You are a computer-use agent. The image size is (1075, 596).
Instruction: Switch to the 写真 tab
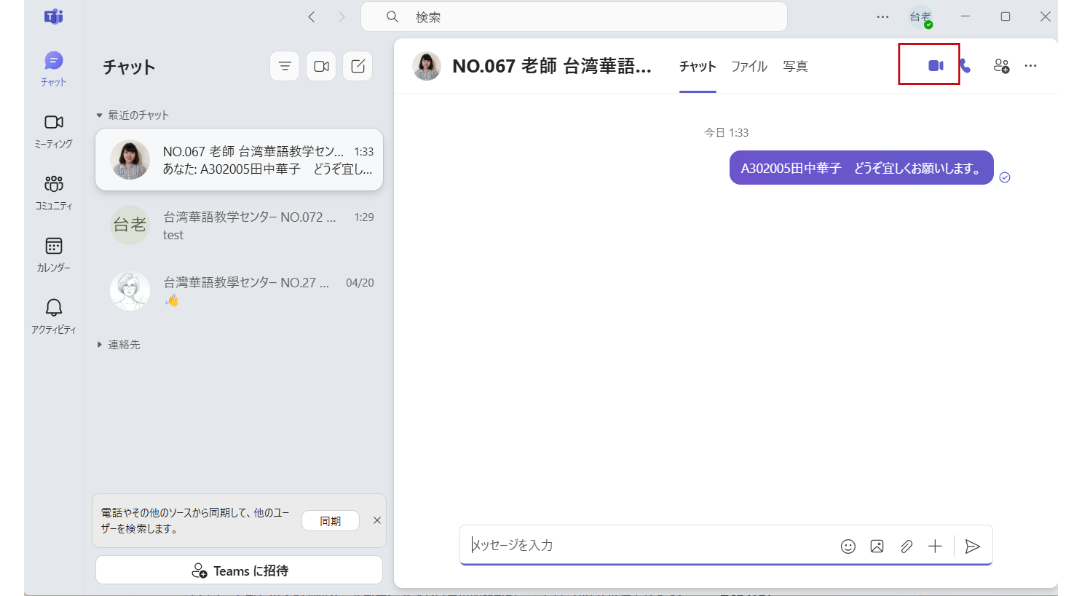pos(795,67)
